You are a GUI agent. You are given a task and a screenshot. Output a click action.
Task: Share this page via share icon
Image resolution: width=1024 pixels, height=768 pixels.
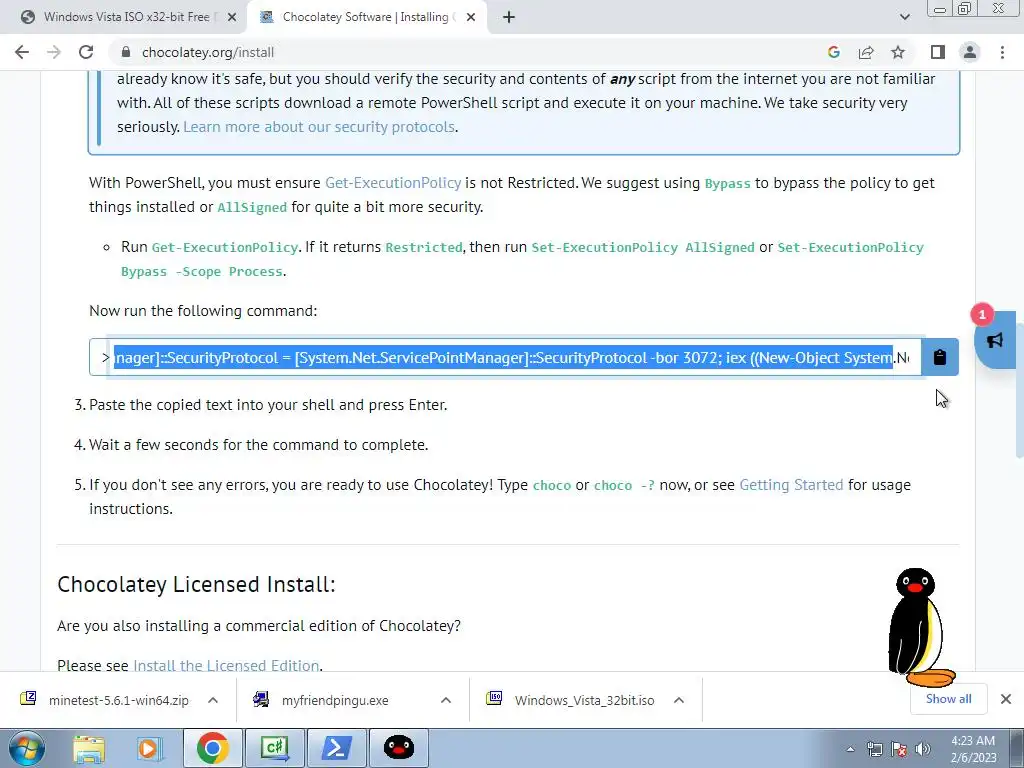pyautogui.click(x=866, y=52)
